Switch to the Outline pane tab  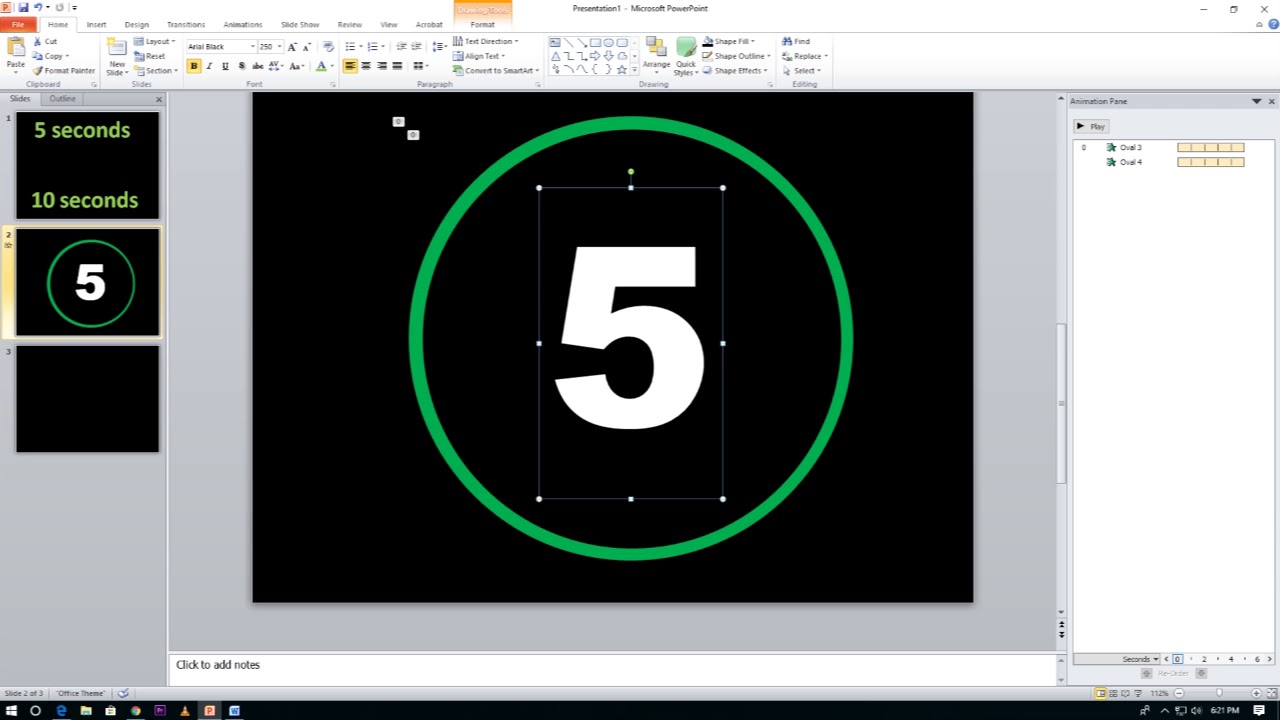tap(62, 99)
